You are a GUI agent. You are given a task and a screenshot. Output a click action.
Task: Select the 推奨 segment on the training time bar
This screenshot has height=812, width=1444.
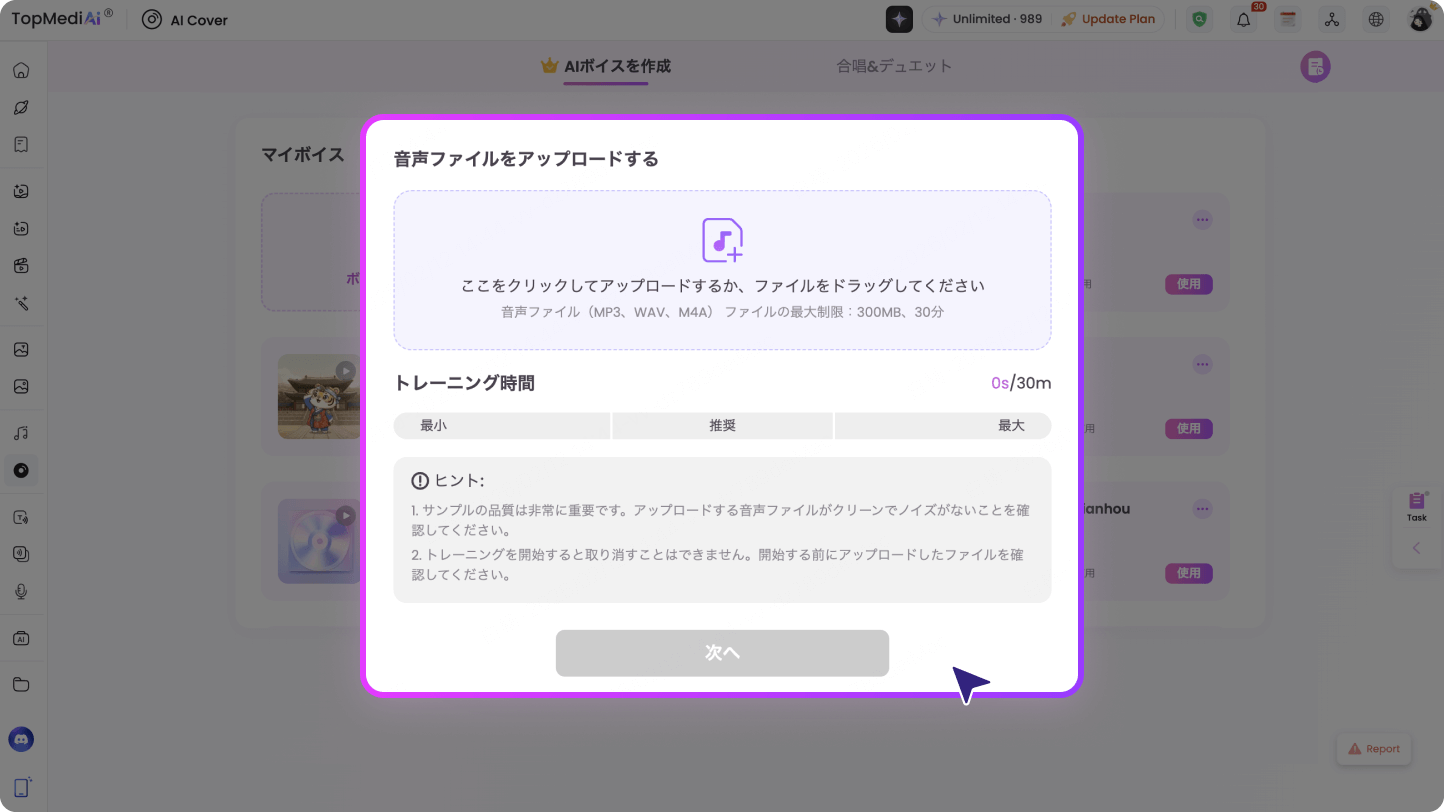pyautogui.click(x=722, y=425)
